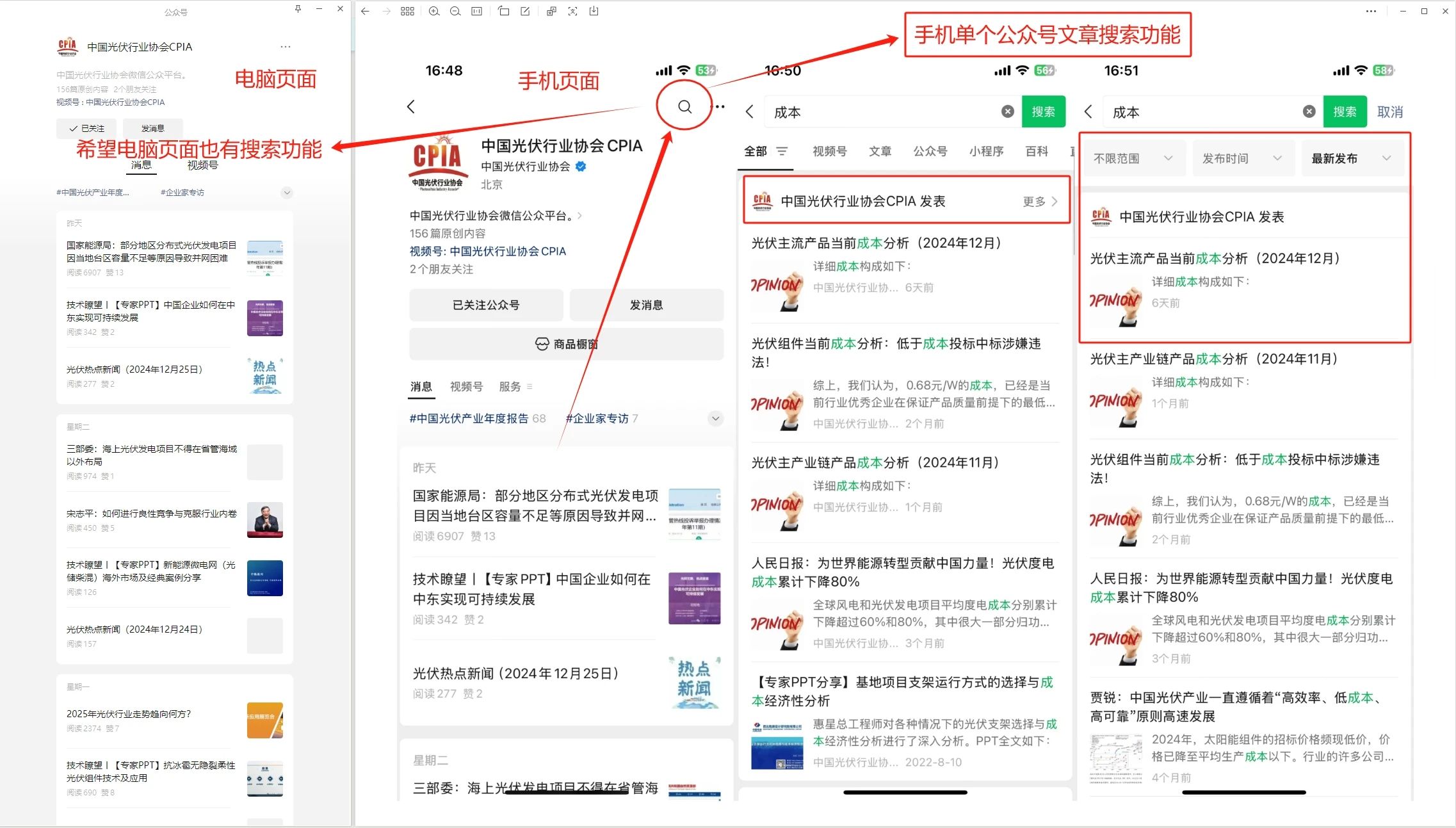Screen dimensions: 1456x828
Task: Tap 取消 to cancel the search
Action: [x=1390, y=112]
